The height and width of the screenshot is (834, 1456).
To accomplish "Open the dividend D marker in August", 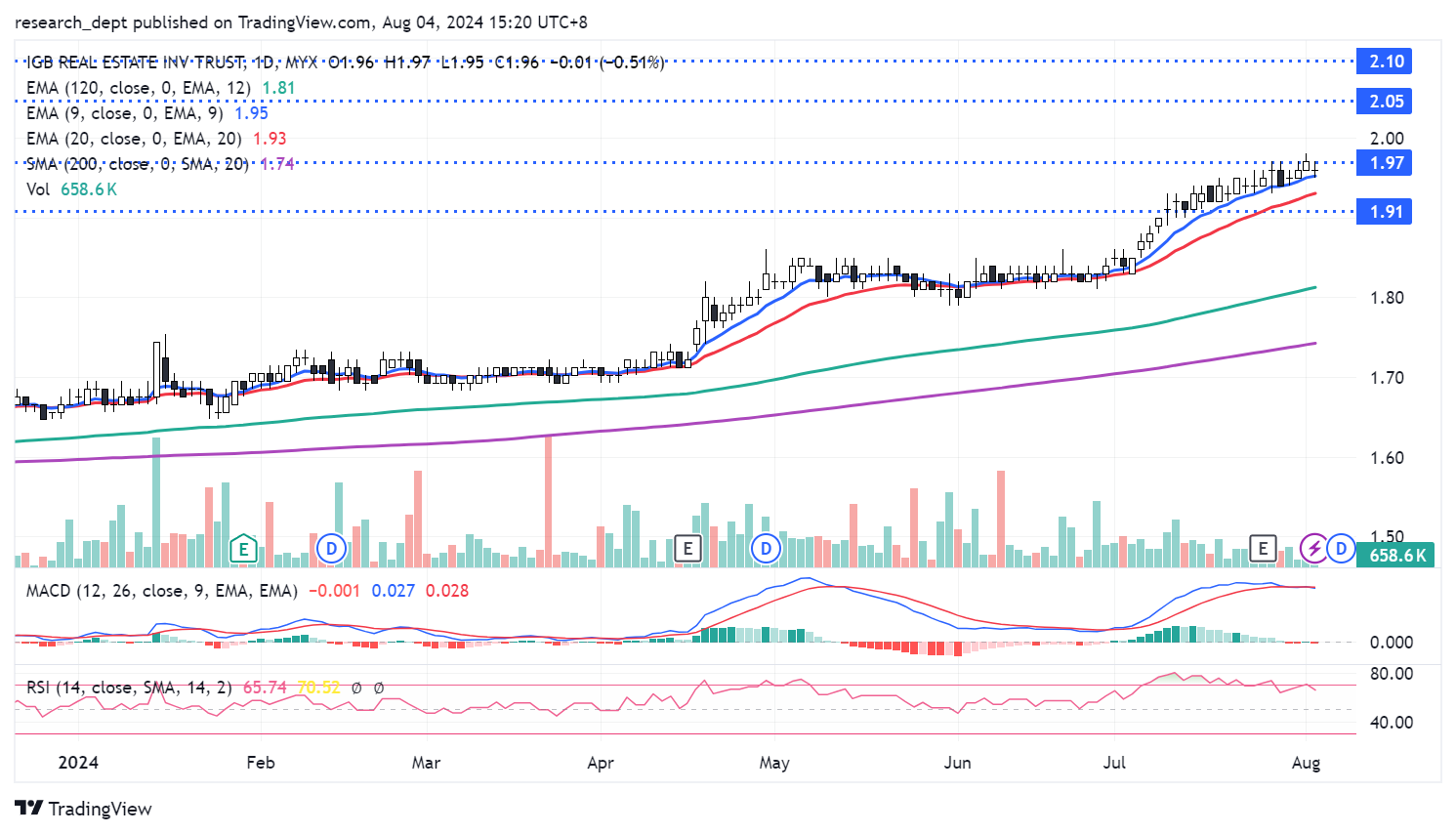I will click(1341, 549).
